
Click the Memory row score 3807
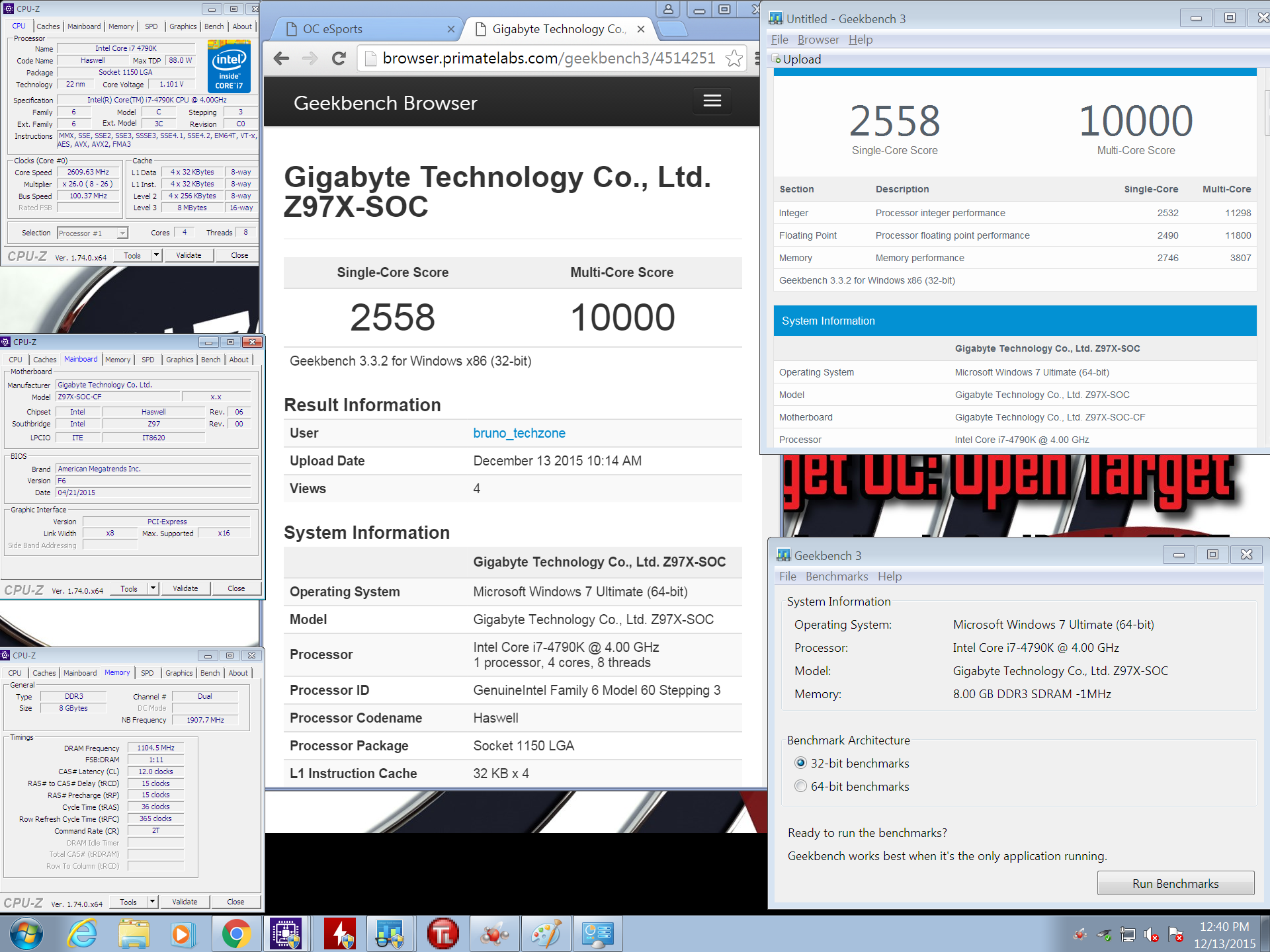pos(1240,258)
